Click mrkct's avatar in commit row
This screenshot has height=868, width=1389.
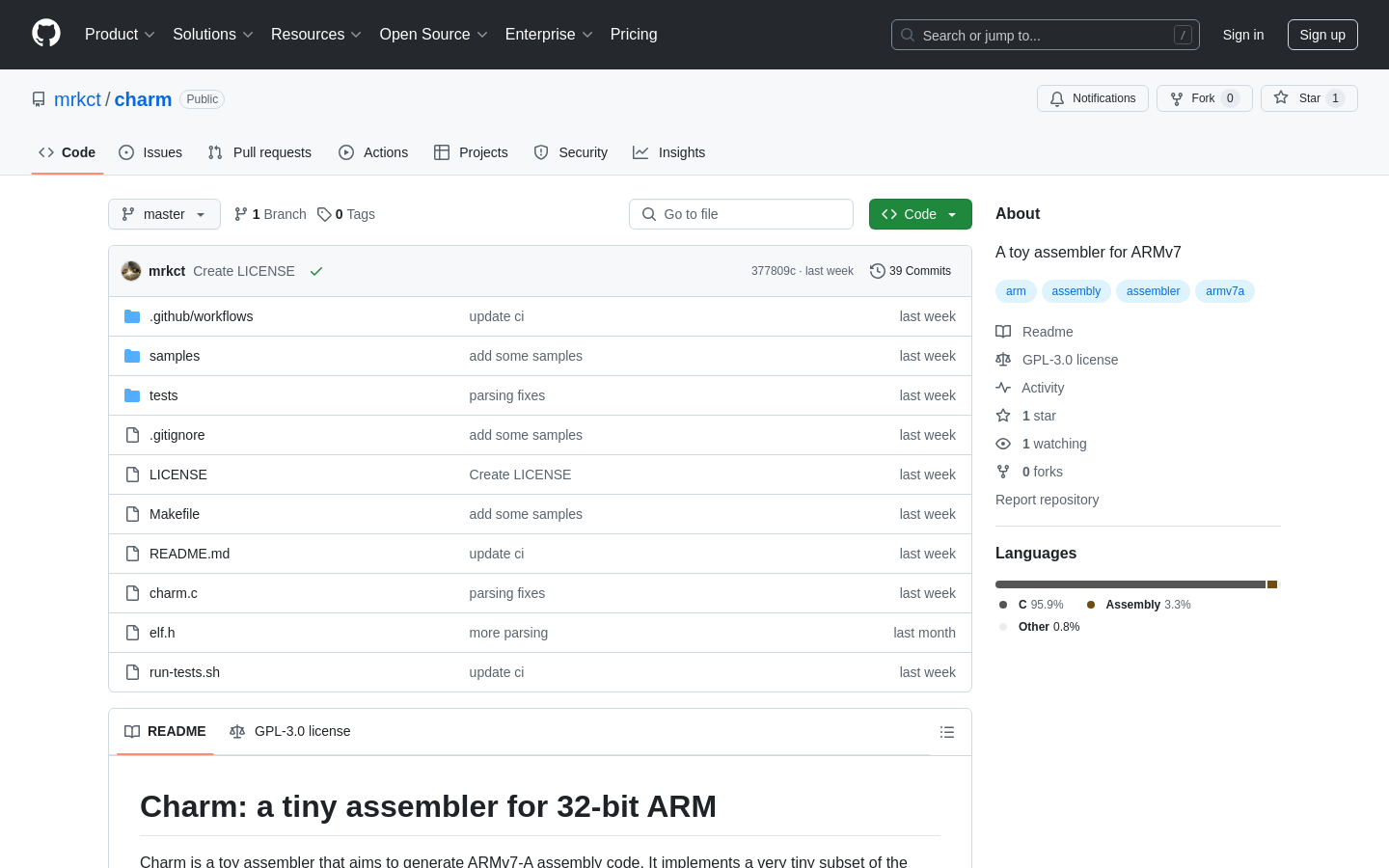click(x=131, y=271)
